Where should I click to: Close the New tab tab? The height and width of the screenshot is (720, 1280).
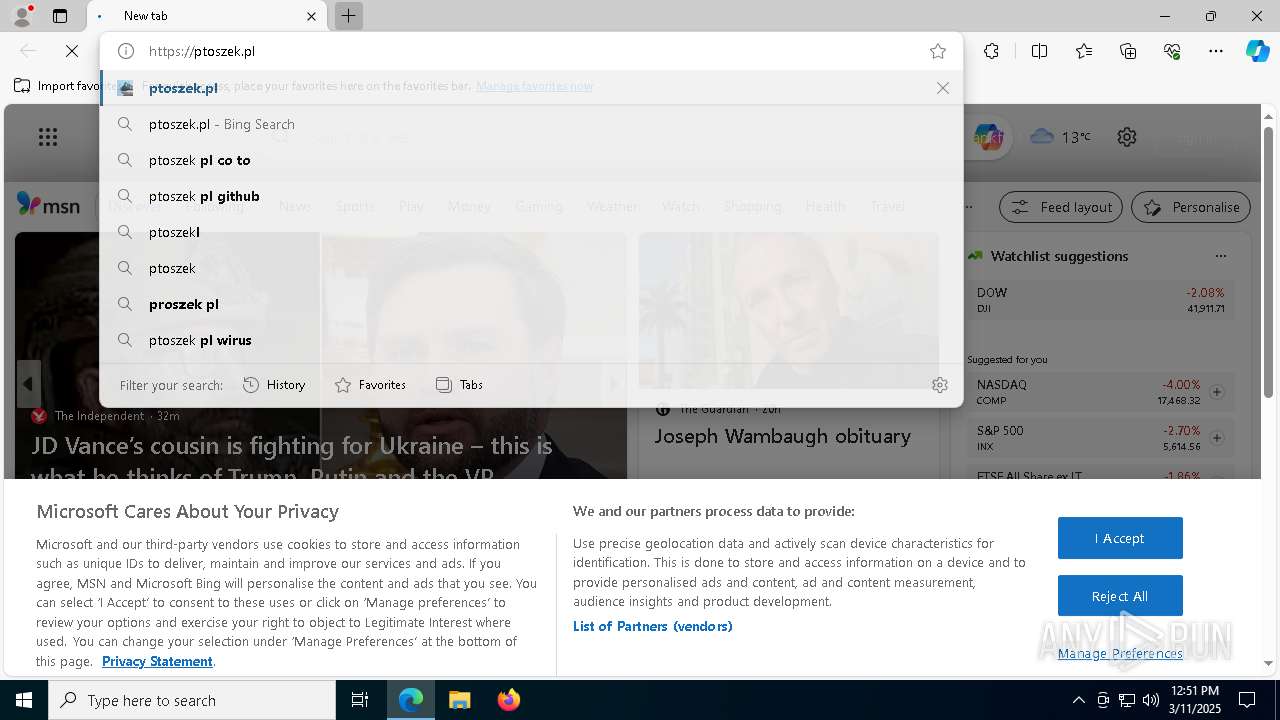pyautogui.click(x=311, y=16)
